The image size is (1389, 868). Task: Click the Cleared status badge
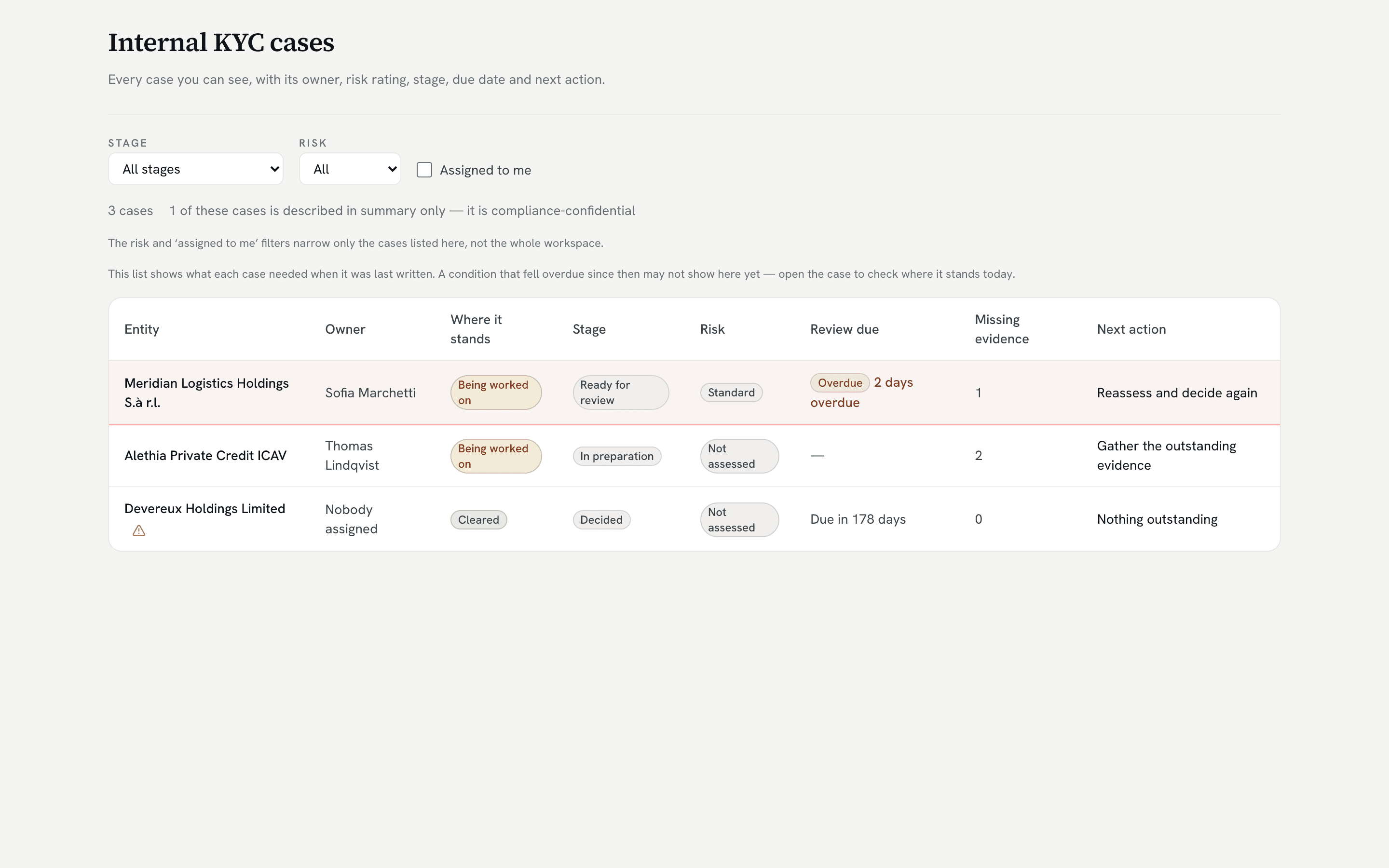(479, 520)
